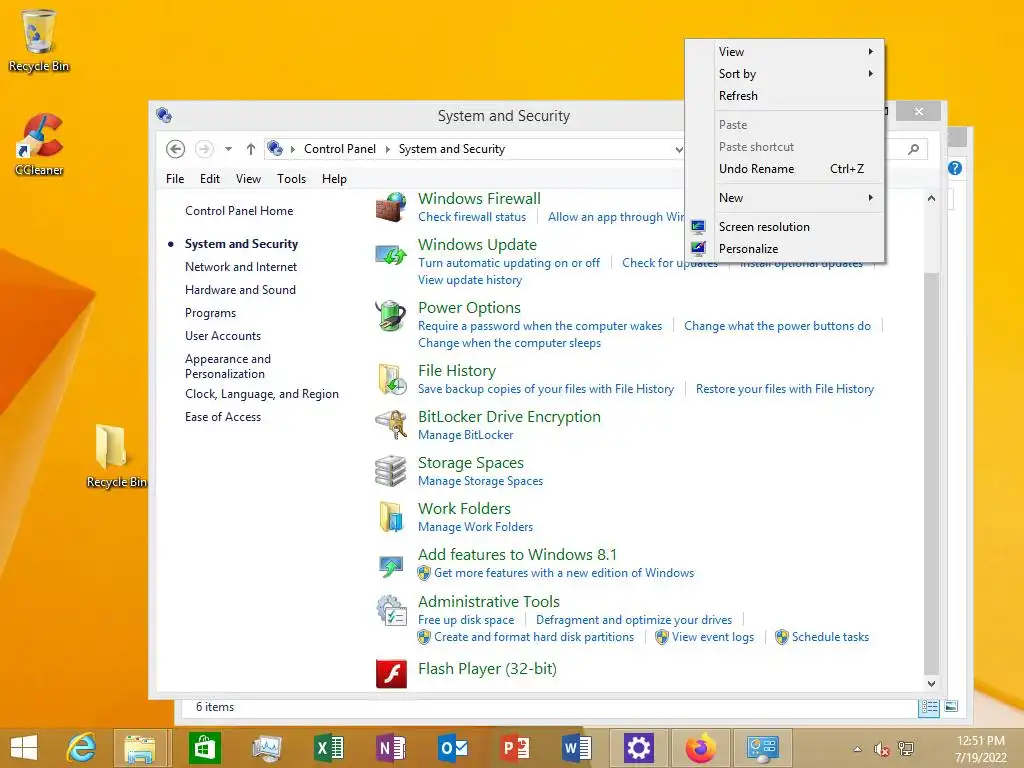Switch to the details view icon in the status bar
This screenshot has height=768, width=1024.
[929, 707]
